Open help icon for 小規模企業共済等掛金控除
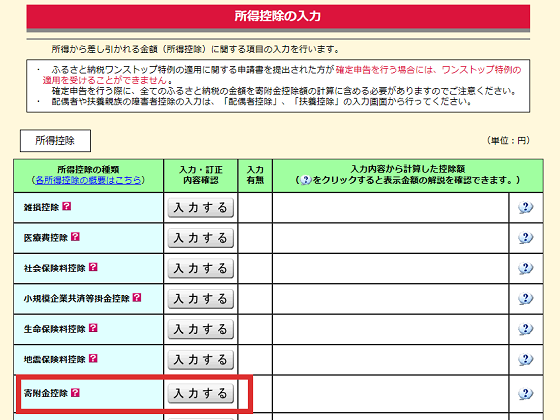560x420 pixels. pos(137,298)
